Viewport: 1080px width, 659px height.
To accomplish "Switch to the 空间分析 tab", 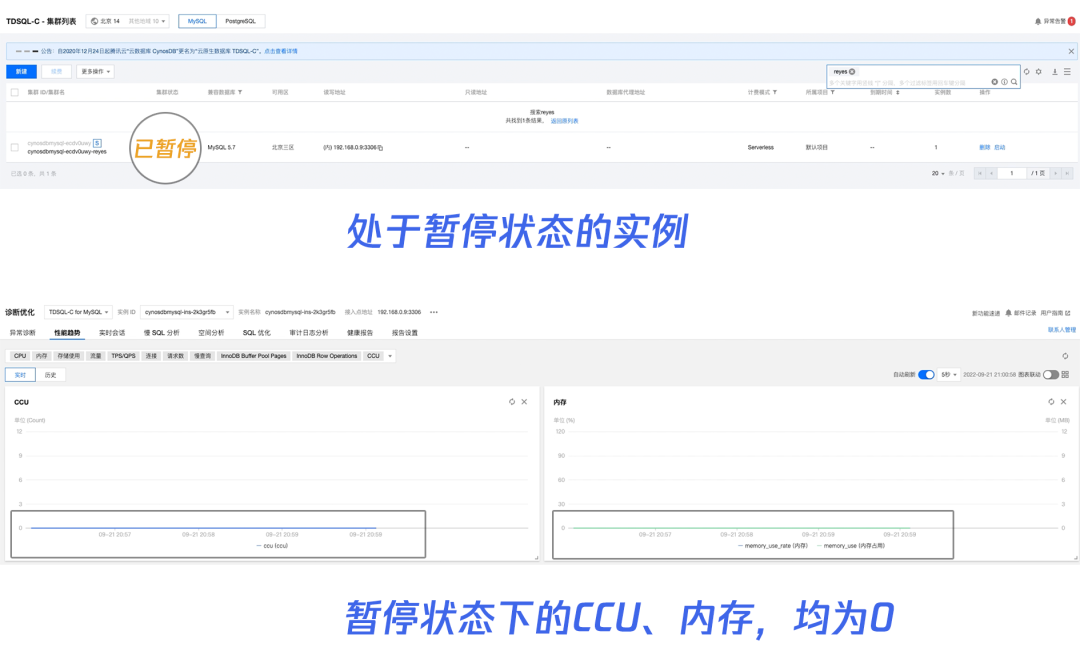I will tap(211, 333).
